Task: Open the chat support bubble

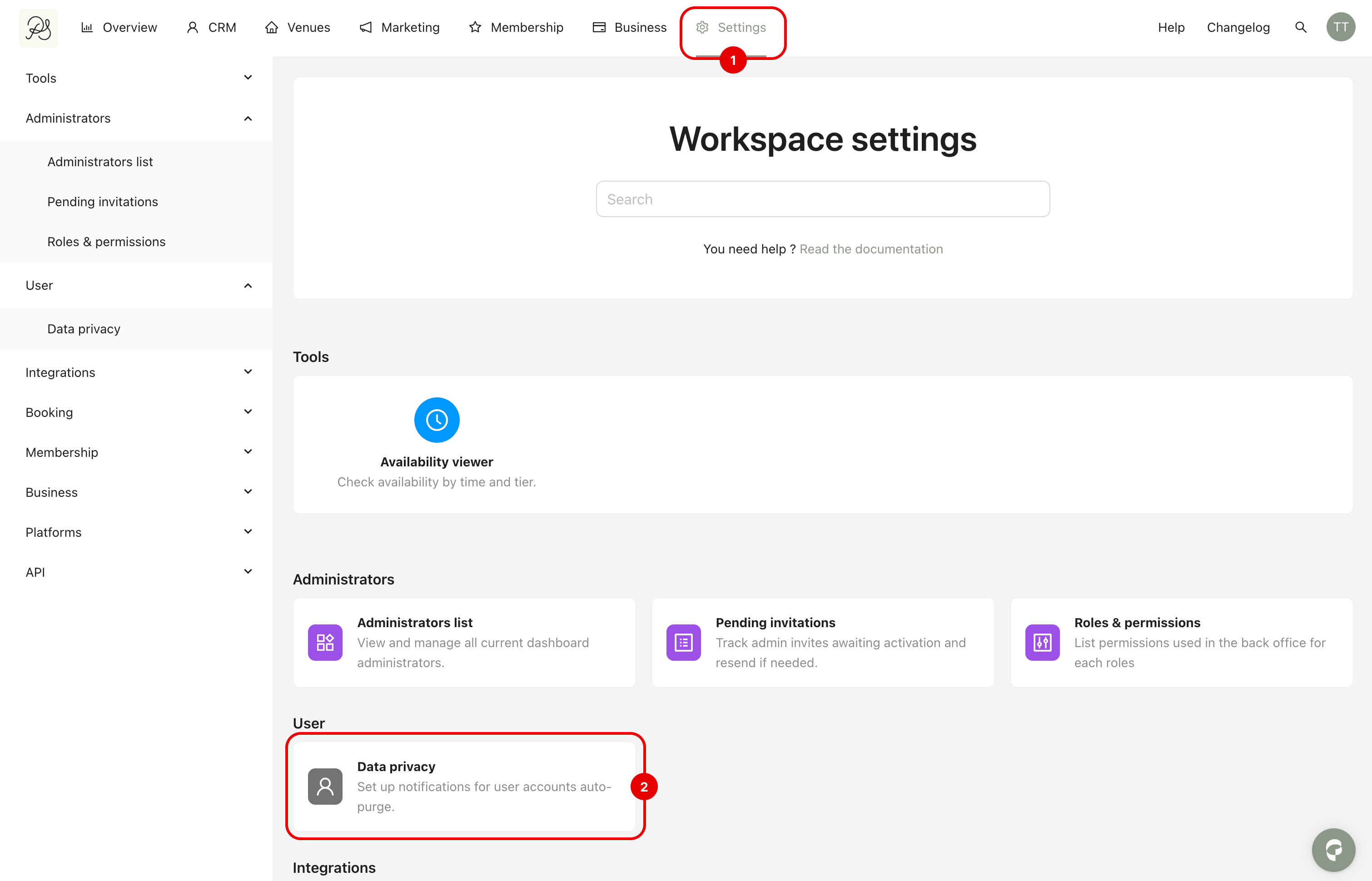Action: pos(1333,850)
